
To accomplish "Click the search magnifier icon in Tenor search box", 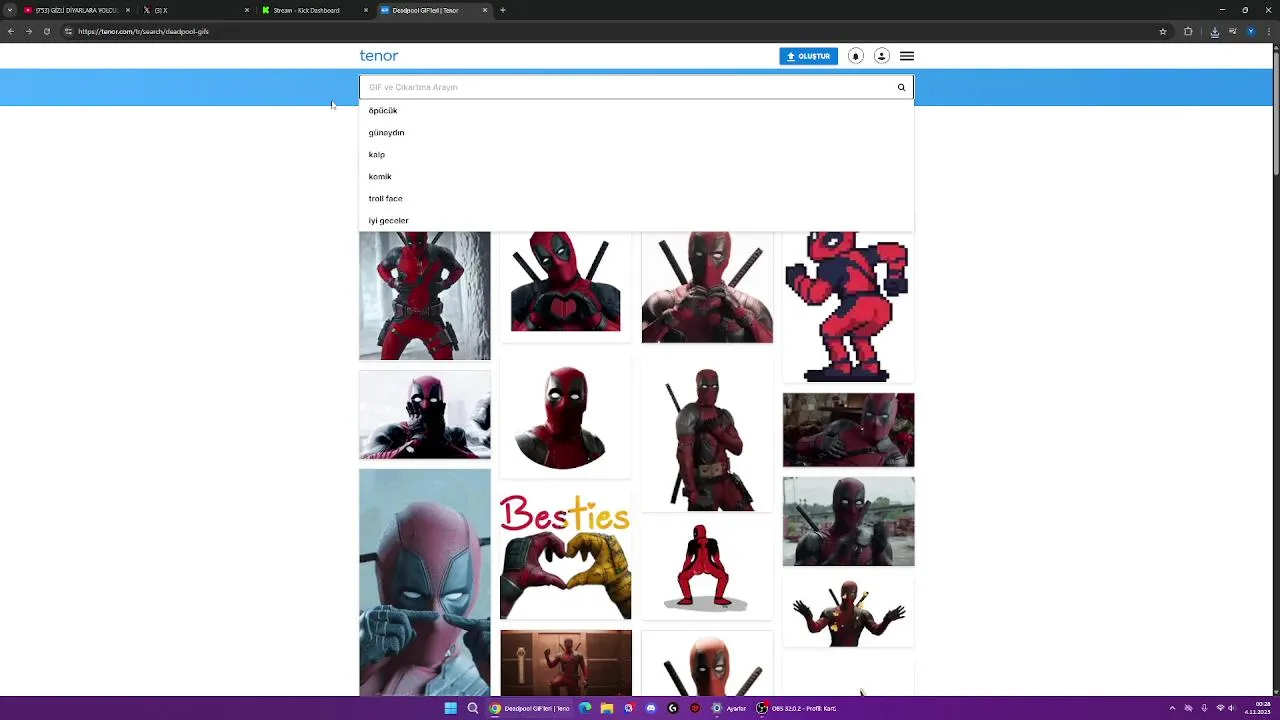I will 901,87.
